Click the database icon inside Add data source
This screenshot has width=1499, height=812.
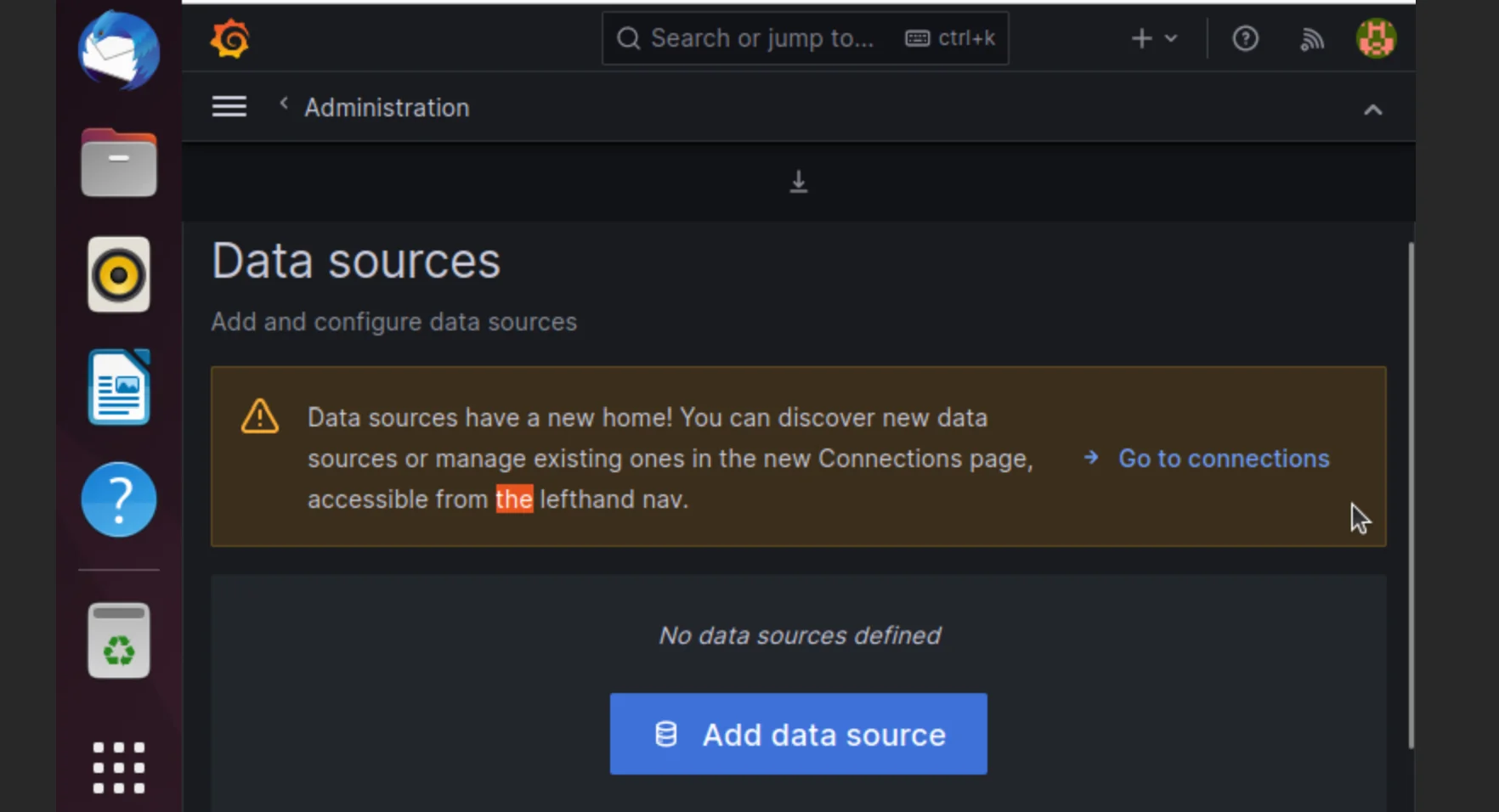tap(666, 734)
